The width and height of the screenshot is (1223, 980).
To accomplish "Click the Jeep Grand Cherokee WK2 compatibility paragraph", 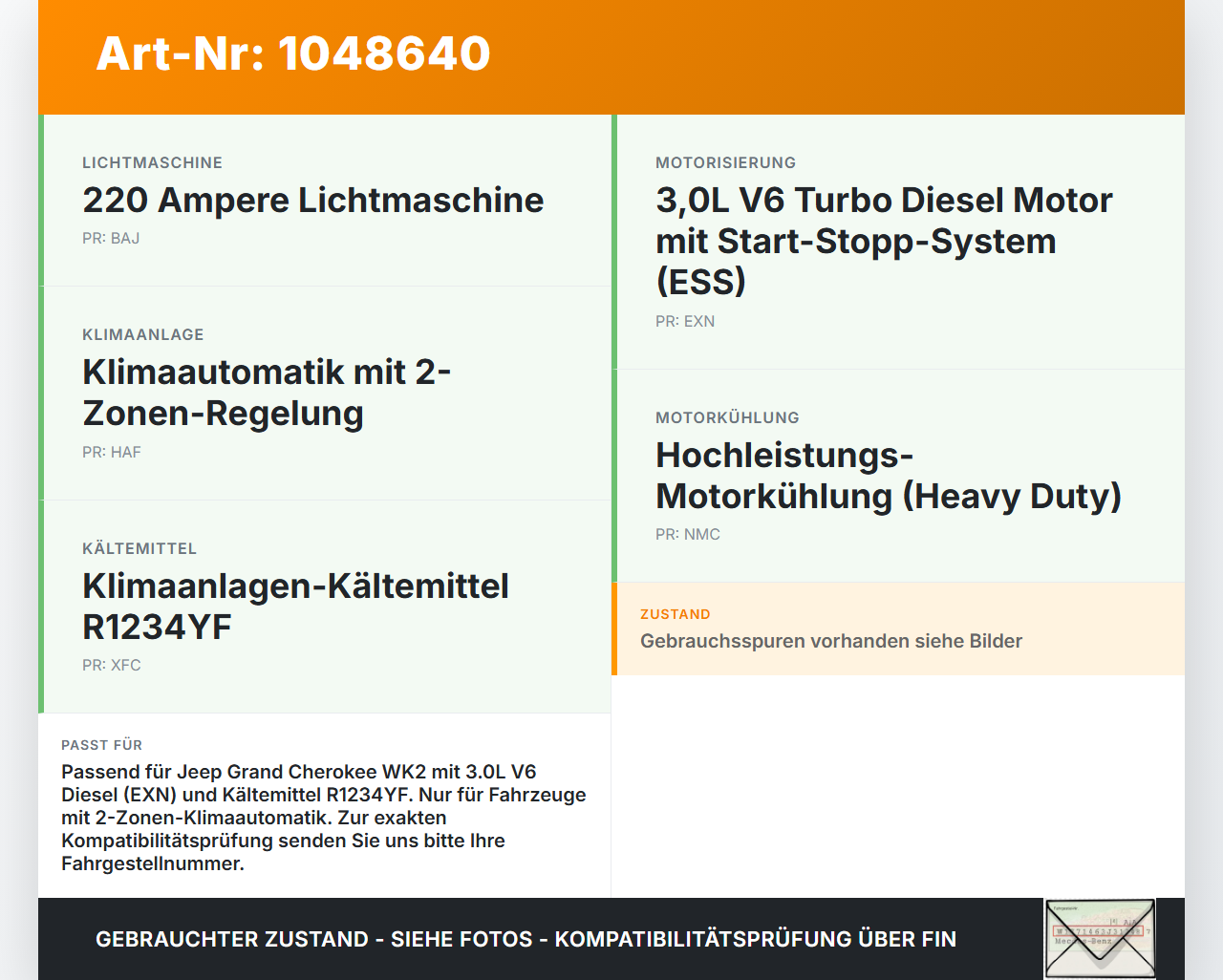I will [x=324, y=818].
